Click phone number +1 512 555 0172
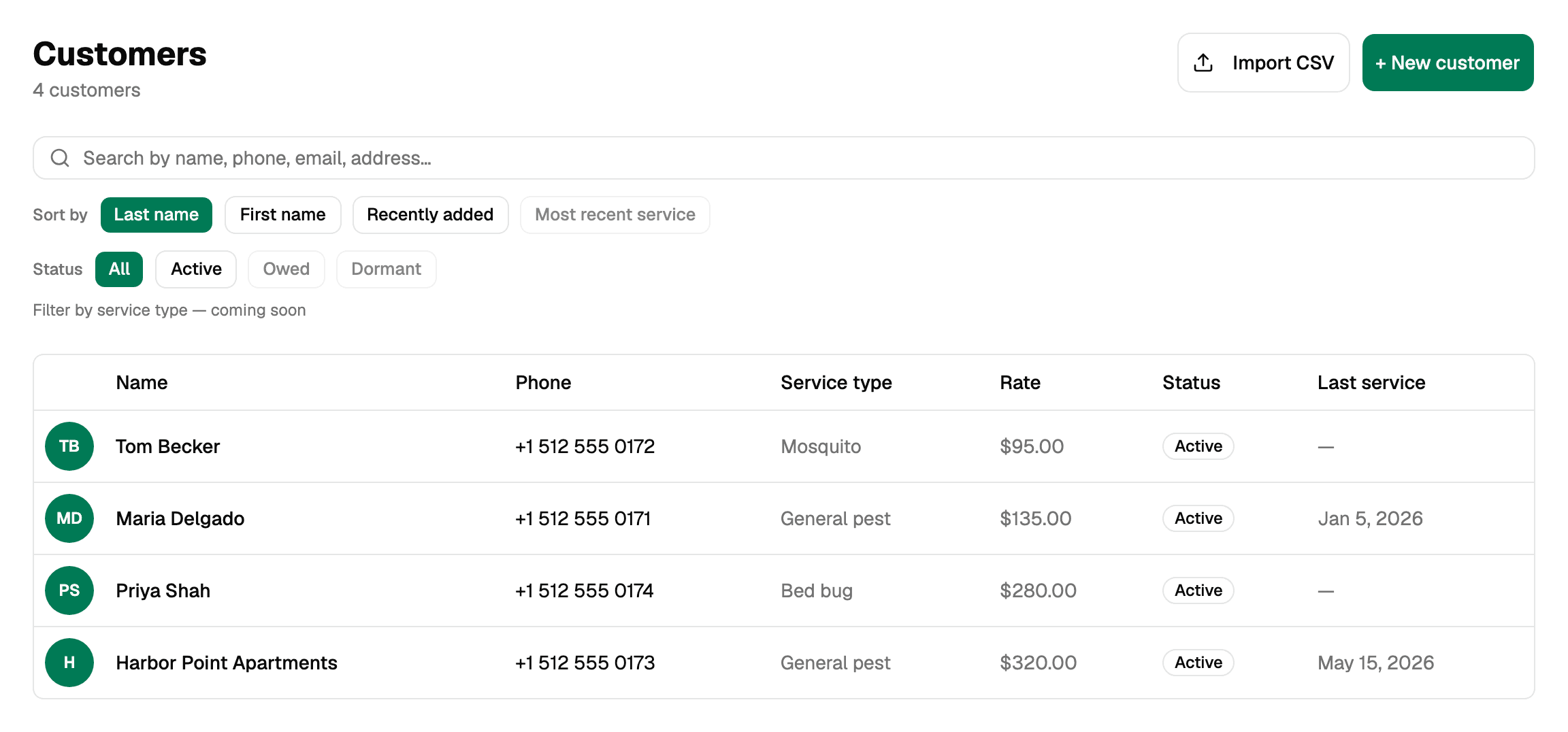Viewport: 1568px width, 732px height. pos(585,446)
